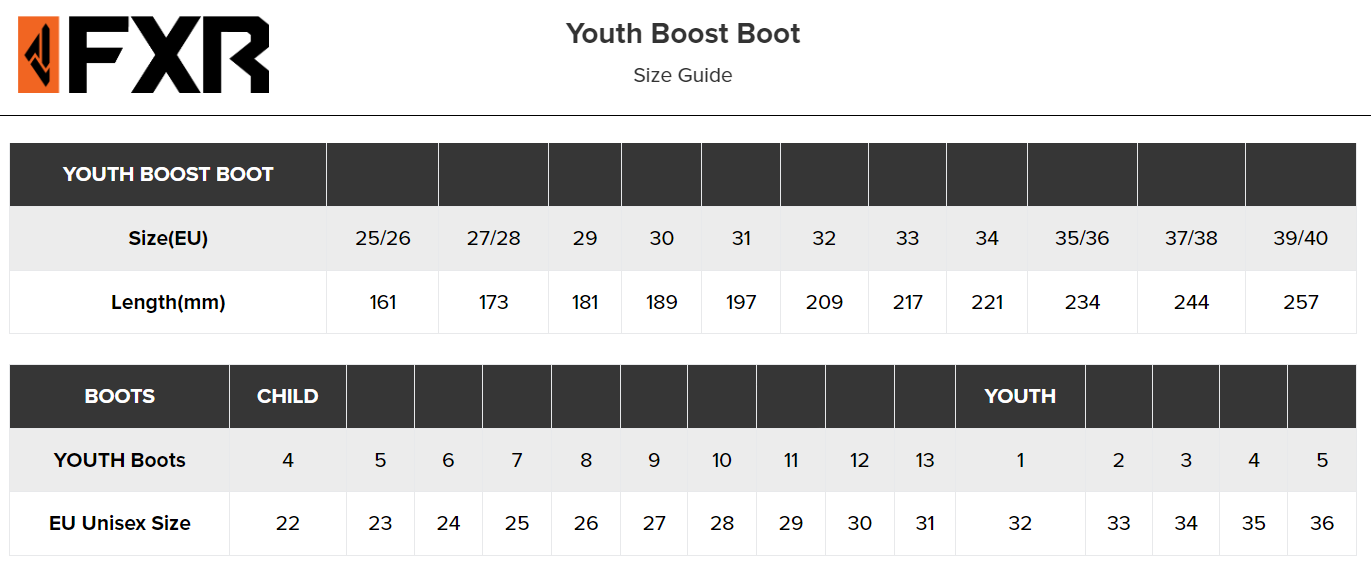This screenshot has height=565, width=1371.
Task: Select youth boot size 13 cell
Action: pos(925,460)
